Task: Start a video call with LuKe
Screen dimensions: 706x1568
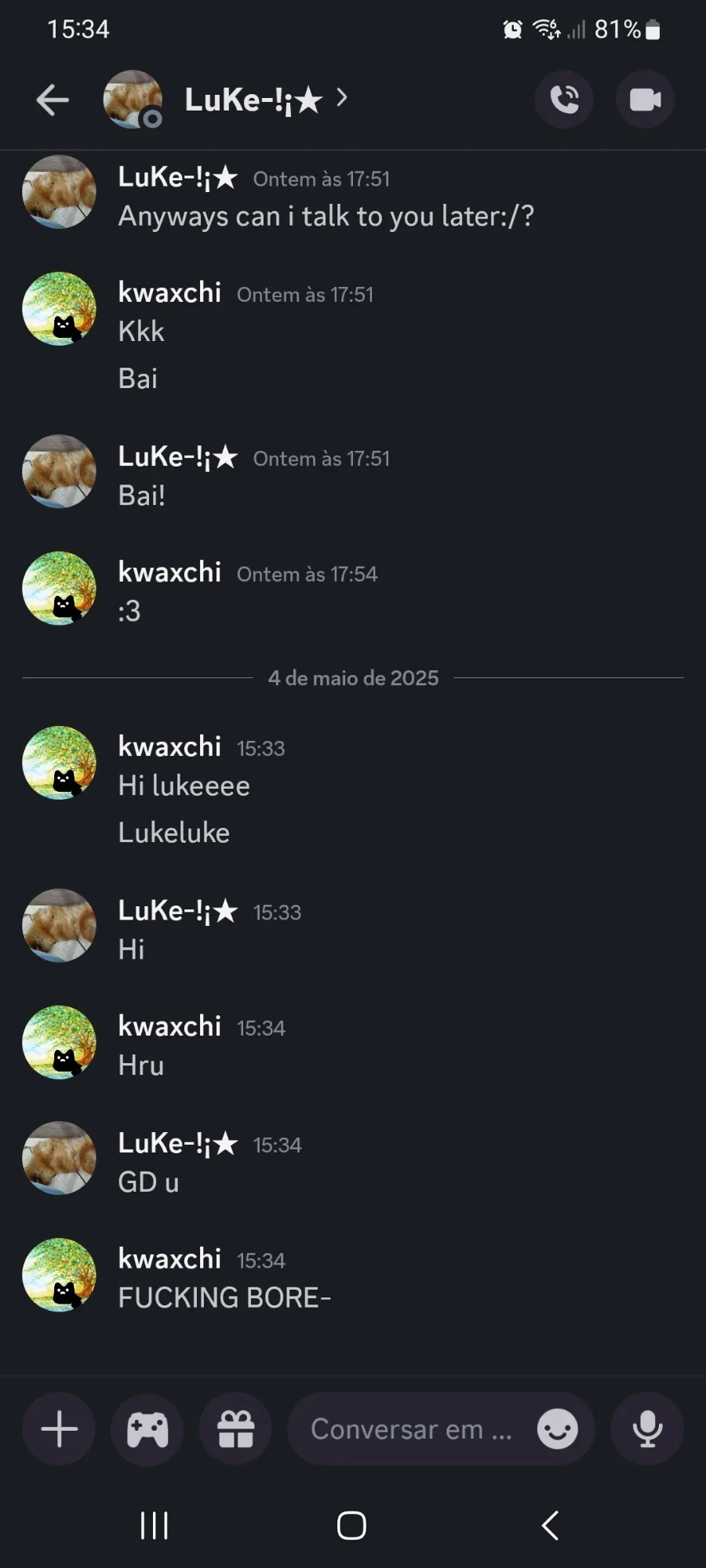Action: [x=645, y=100]
